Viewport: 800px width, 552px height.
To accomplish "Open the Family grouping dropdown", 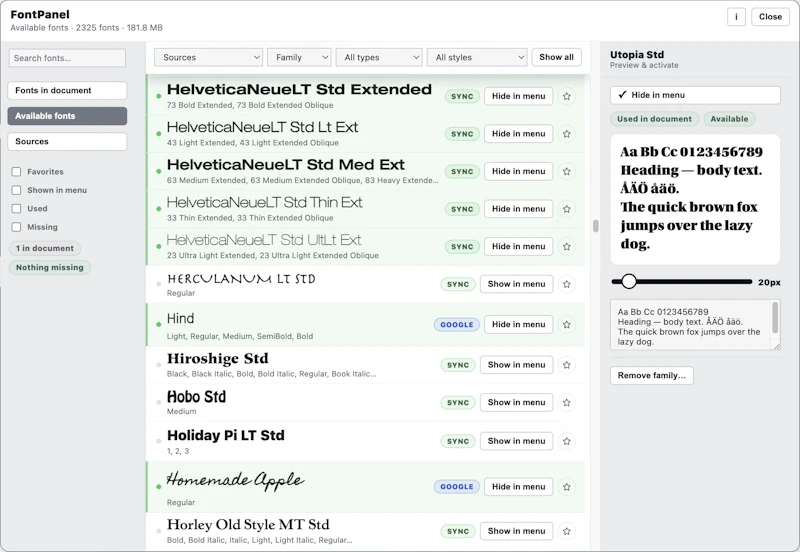I will pos(299,57).
